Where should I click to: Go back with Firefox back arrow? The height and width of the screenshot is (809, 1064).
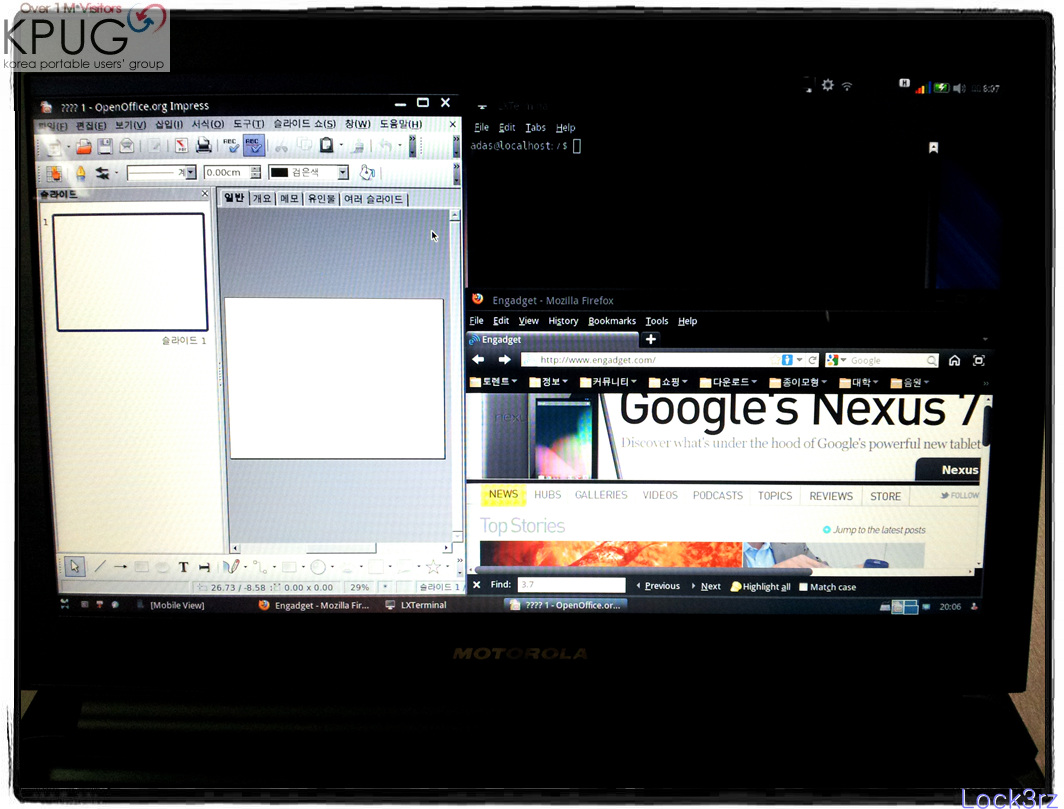478,360
